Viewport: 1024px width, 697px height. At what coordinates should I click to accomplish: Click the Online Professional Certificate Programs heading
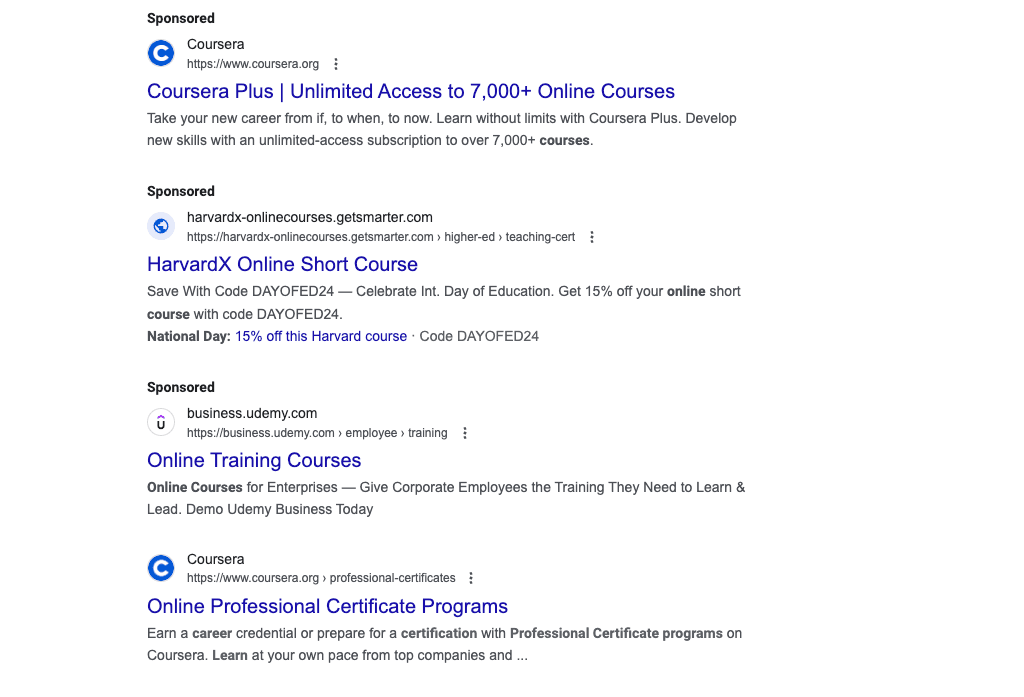327,607
